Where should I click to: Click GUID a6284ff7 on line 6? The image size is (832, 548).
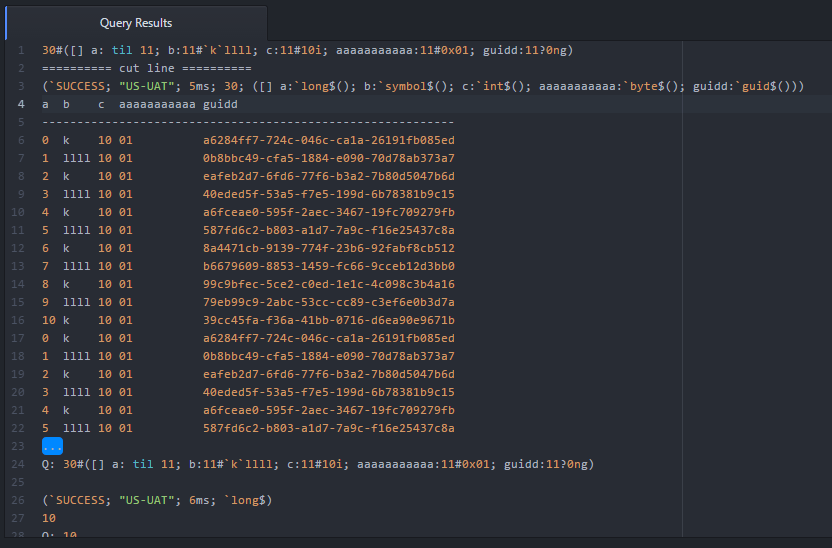click(x=328, y=140)
